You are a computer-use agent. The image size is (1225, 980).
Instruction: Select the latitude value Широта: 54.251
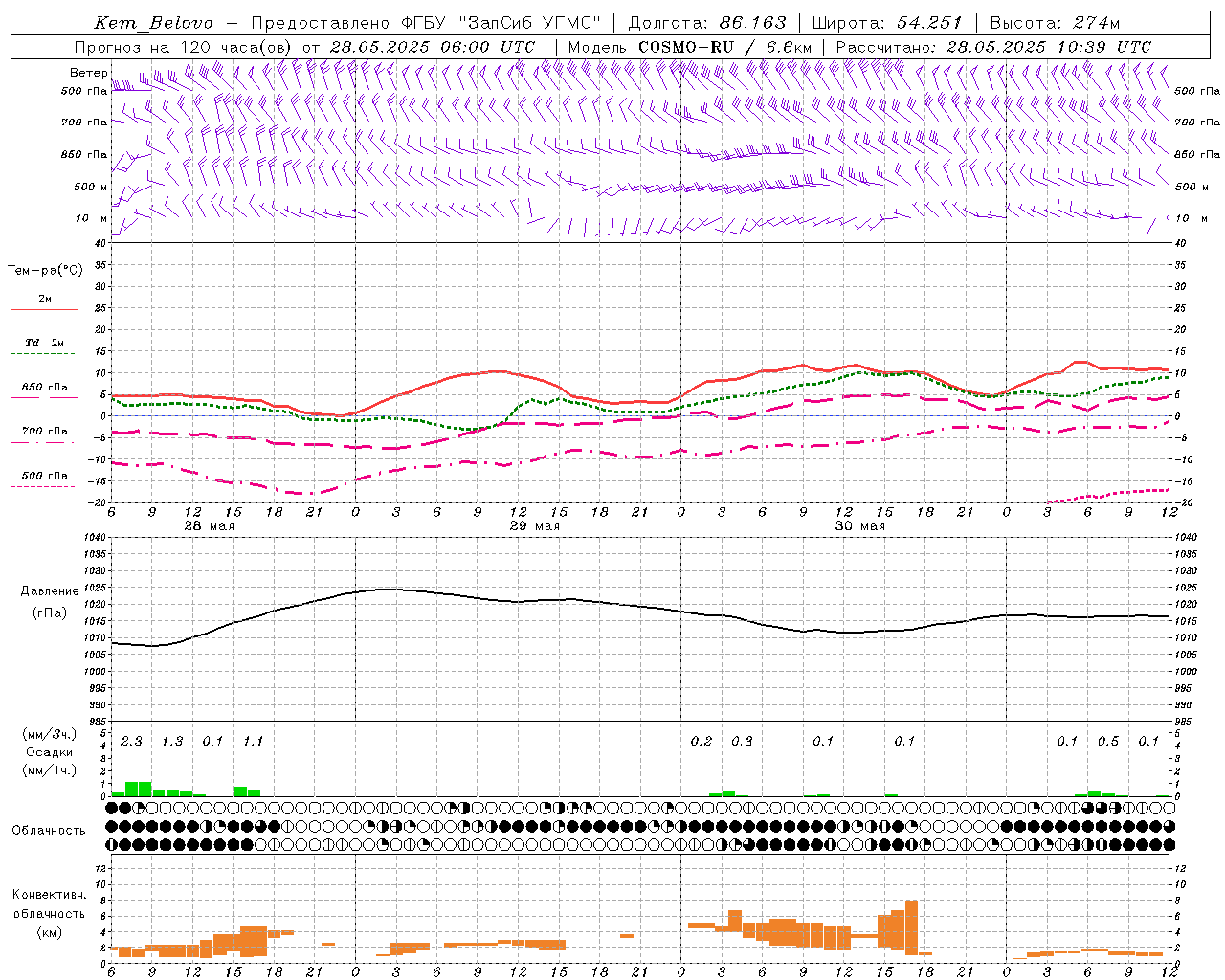tap(886, 23)
